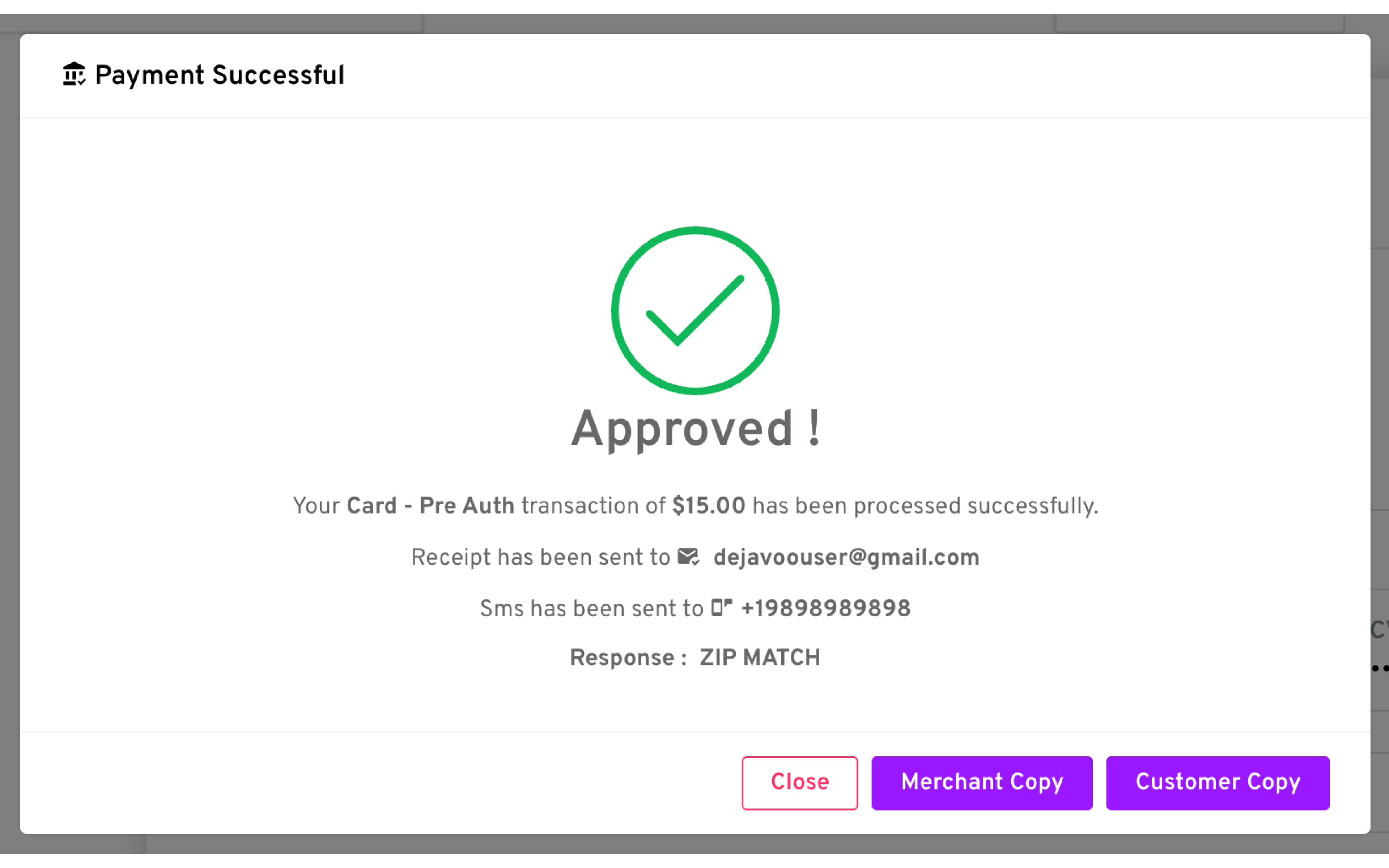The image size is (1389, 868).
Task: Open the Merchant Copy receipt
Action: click(981, 782)
